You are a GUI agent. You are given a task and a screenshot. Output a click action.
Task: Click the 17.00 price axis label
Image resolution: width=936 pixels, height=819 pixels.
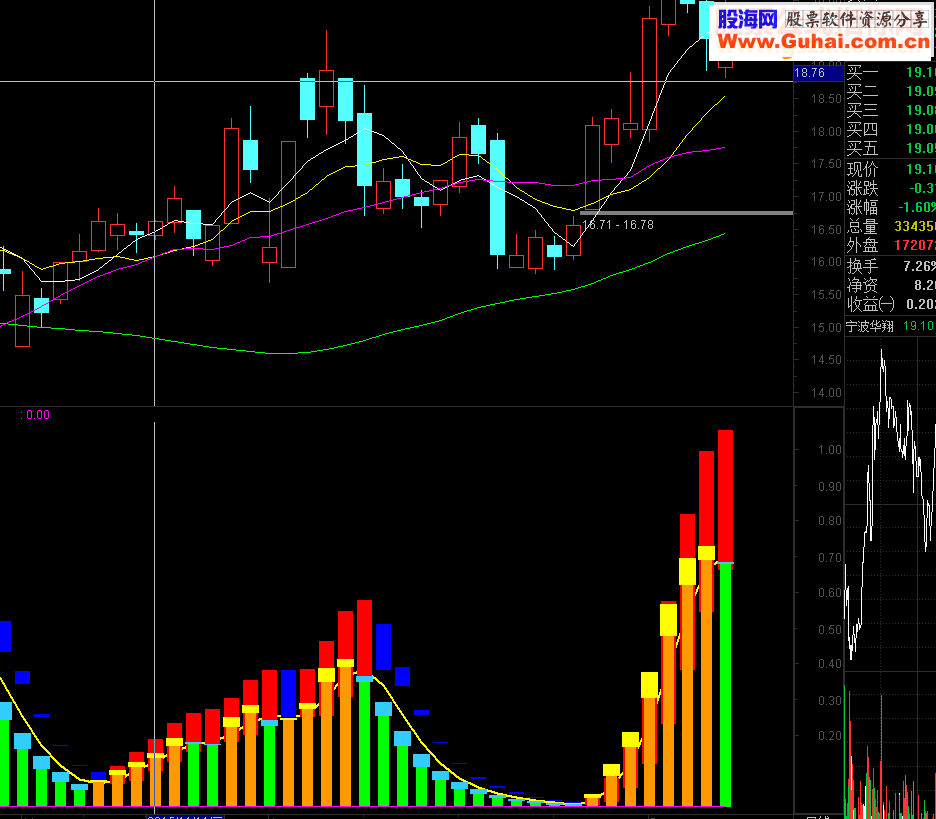click(x=826, y=197)
